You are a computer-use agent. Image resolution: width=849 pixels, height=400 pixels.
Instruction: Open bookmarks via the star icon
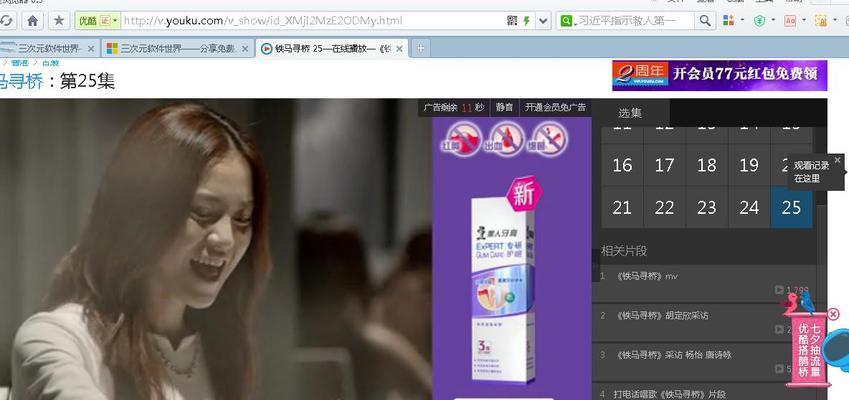point(58,21)
